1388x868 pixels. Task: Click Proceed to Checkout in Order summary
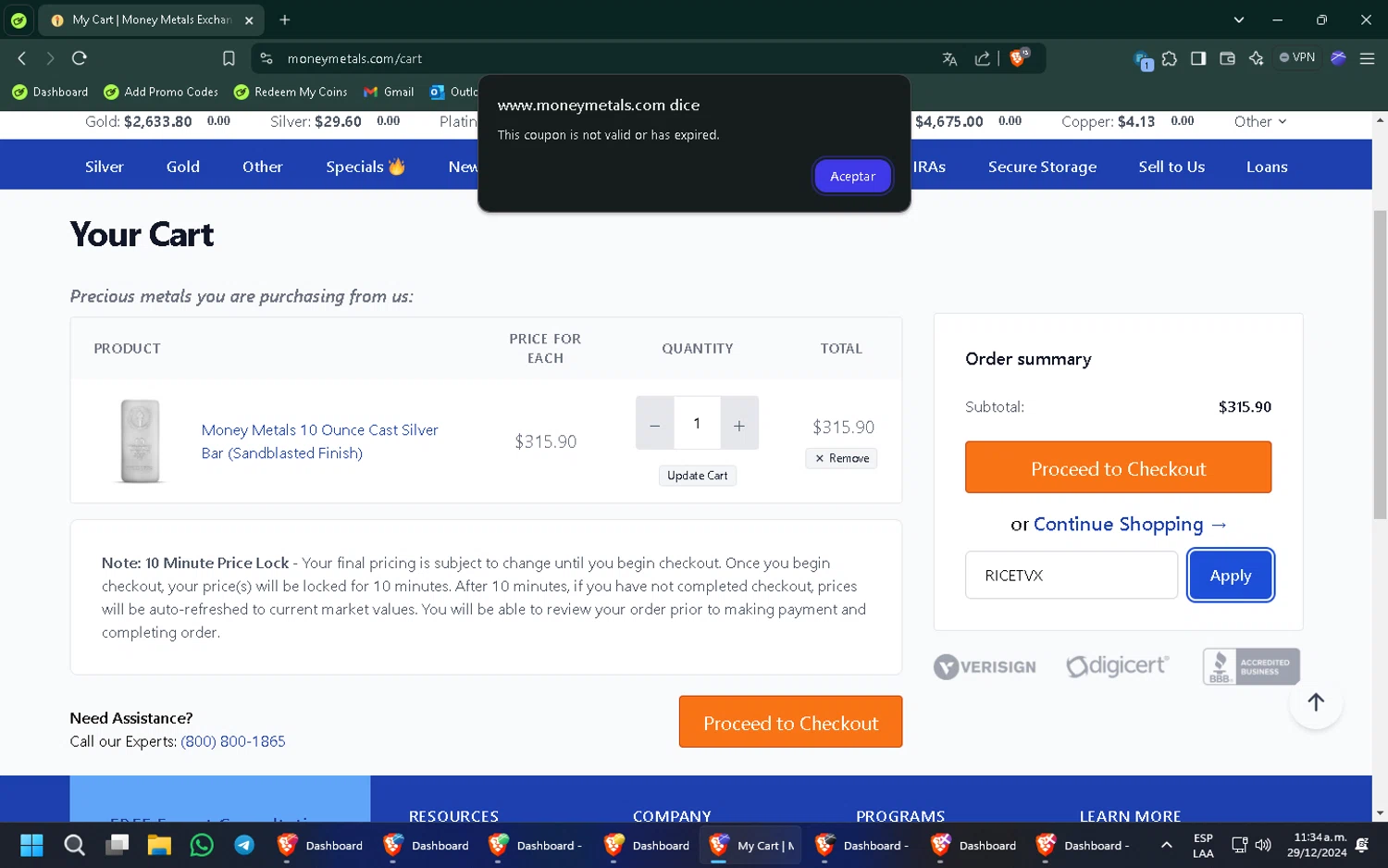pyautogui.click(x=1118, y=467)
